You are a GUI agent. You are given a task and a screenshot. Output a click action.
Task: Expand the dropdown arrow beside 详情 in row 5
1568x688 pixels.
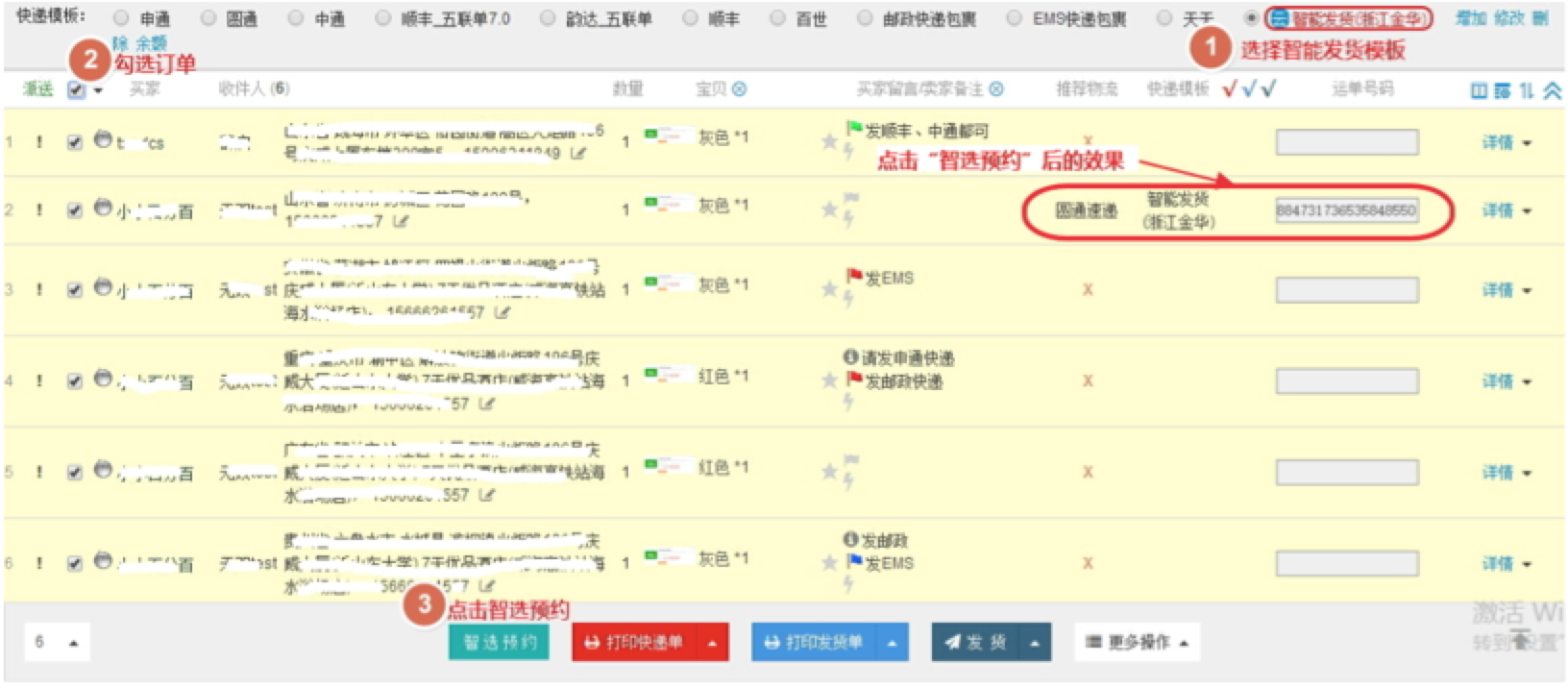pos(1527,473)
